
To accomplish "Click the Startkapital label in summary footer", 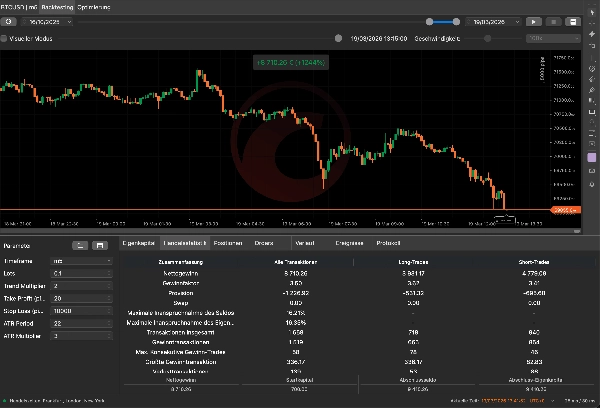I will point(300,380).
